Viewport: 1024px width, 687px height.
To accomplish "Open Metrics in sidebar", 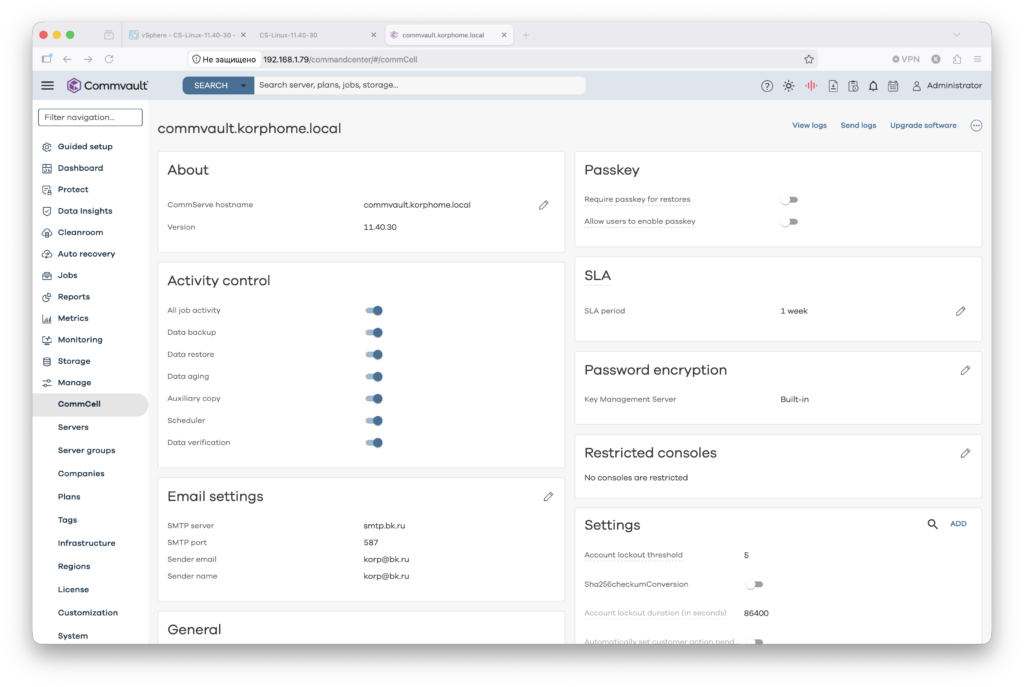I will click(72, 319).
